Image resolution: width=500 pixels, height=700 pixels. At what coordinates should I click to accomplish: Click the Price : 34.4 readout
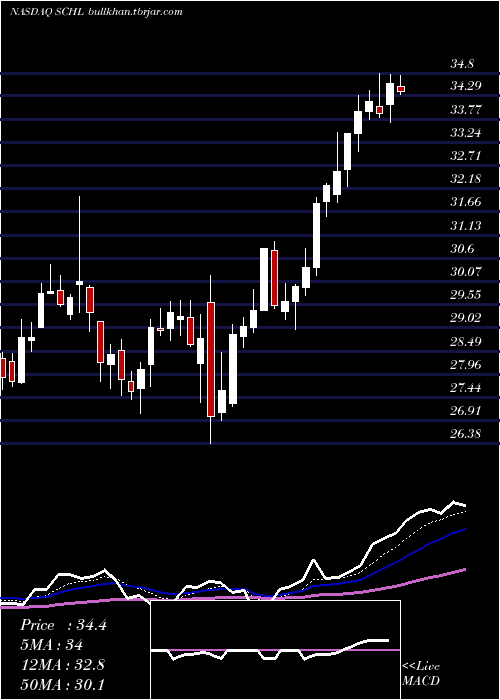point(63,625)
